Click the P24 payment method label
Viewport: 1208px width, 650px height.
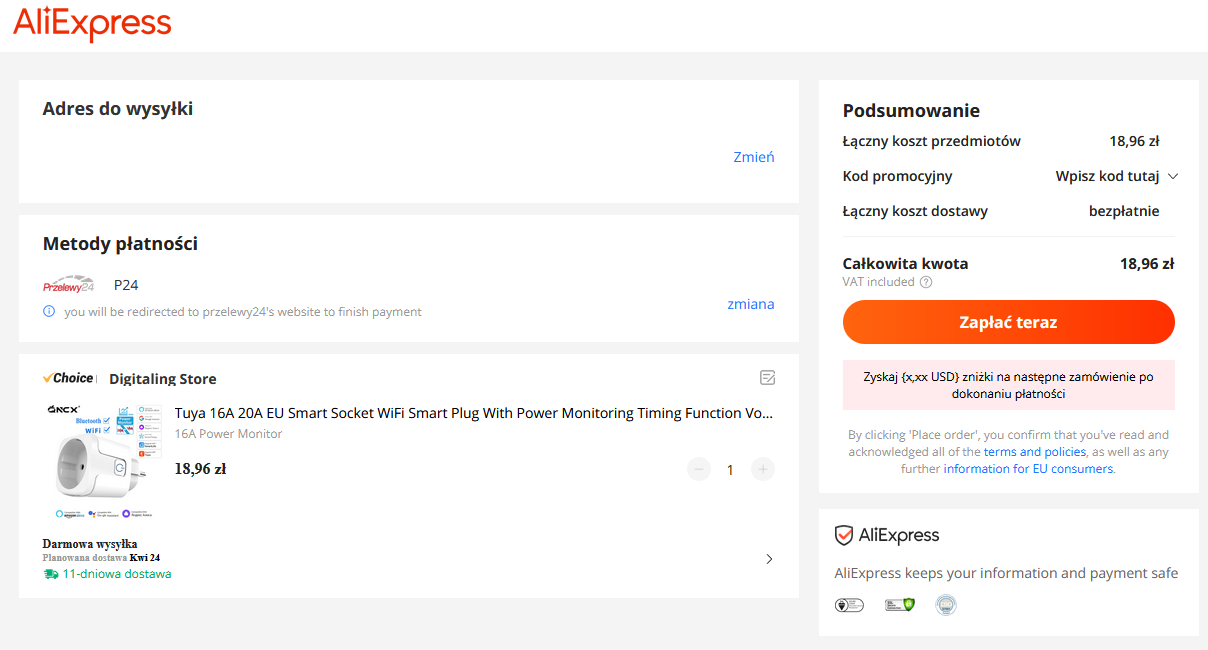pos(126,285)
